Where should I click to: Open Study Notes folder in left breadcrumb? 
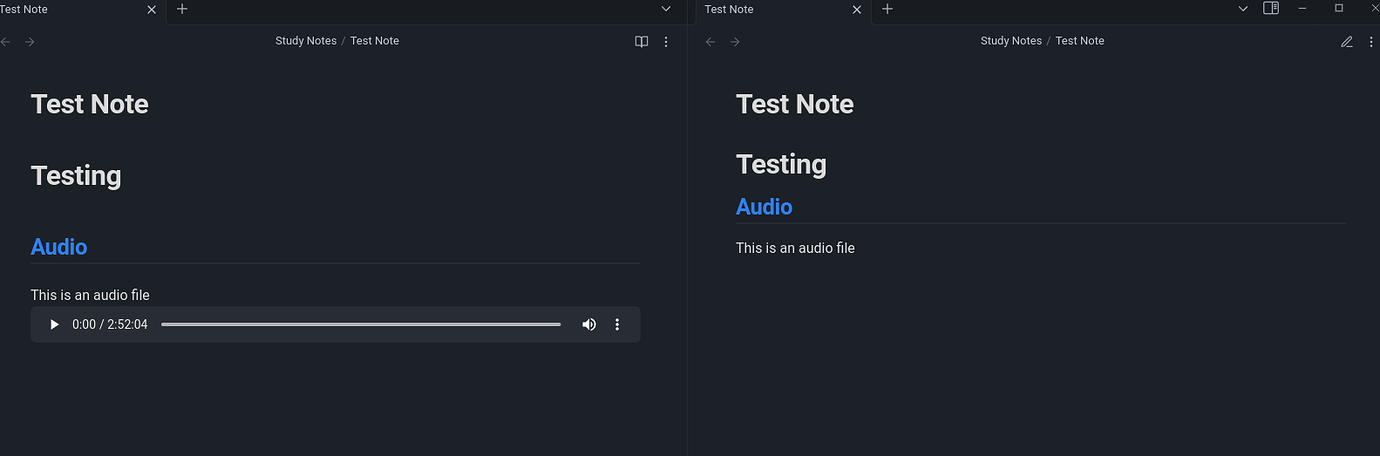[x=306, y=41]
